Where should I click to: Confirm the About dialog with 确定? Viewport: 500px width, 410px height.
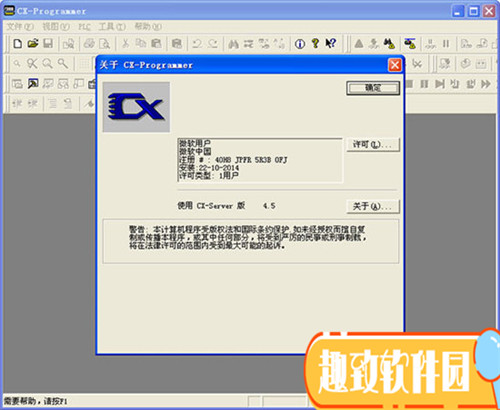pos(373,88)
